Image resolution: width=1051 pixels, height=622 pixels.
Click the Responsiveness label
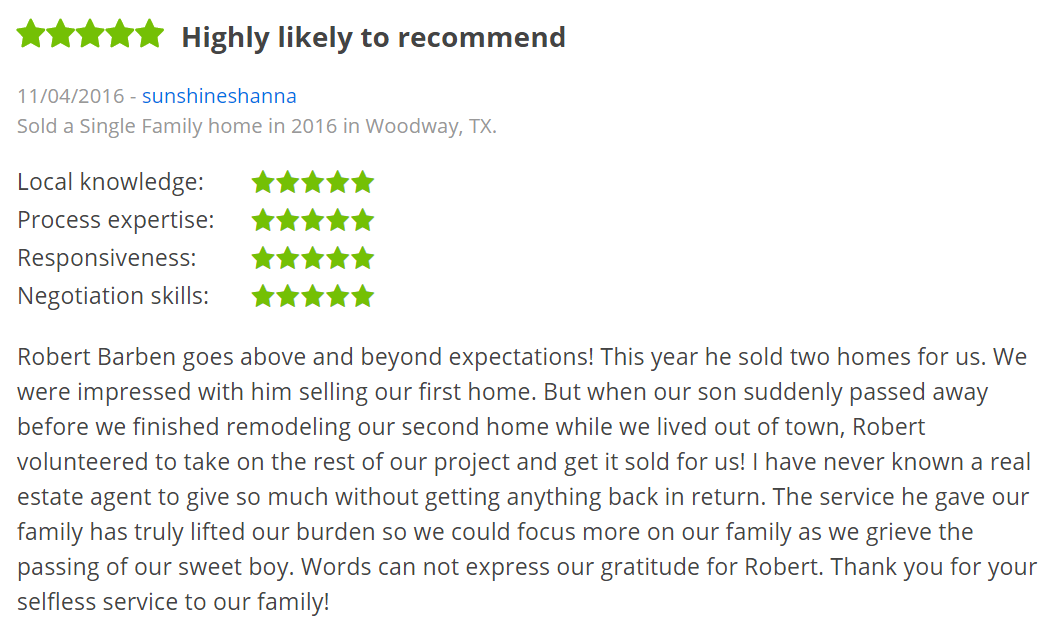coord(107,258)
